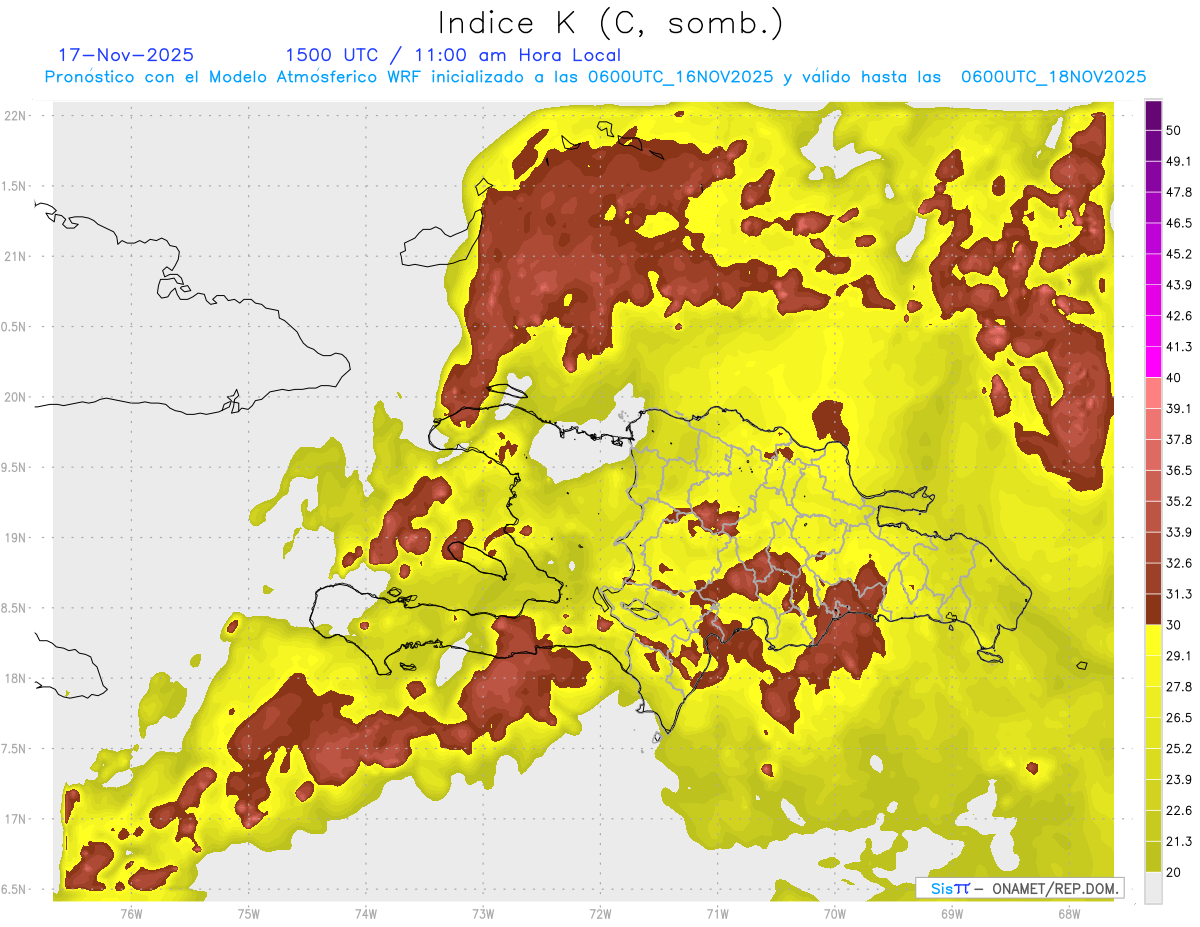Click the '18N' latitude label
The width and height of the screenshot is (1200, 927).
[16, 678]
